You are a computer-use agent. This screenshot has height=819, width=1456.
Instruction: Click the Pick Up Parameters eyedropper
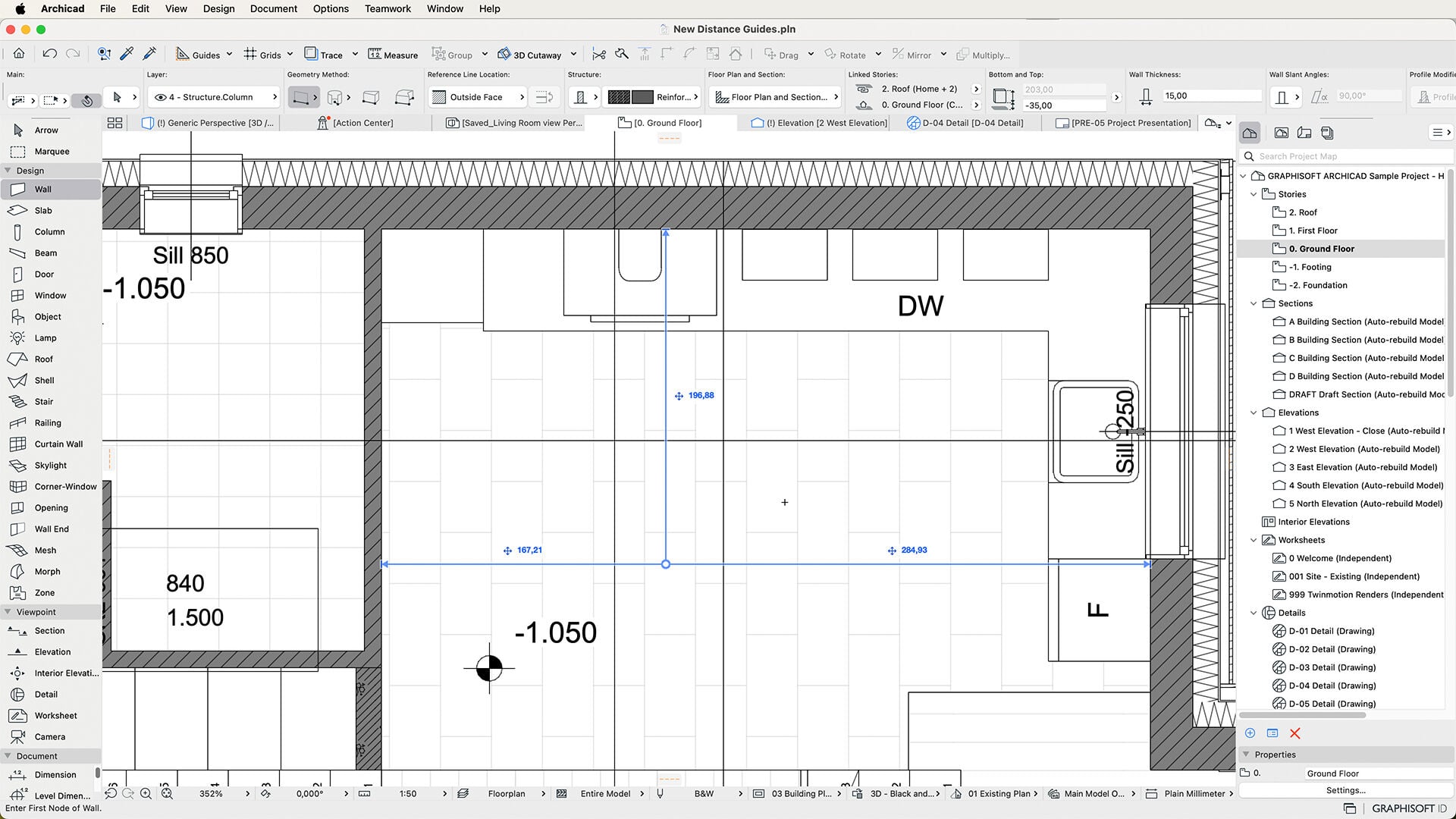(127, 54)
